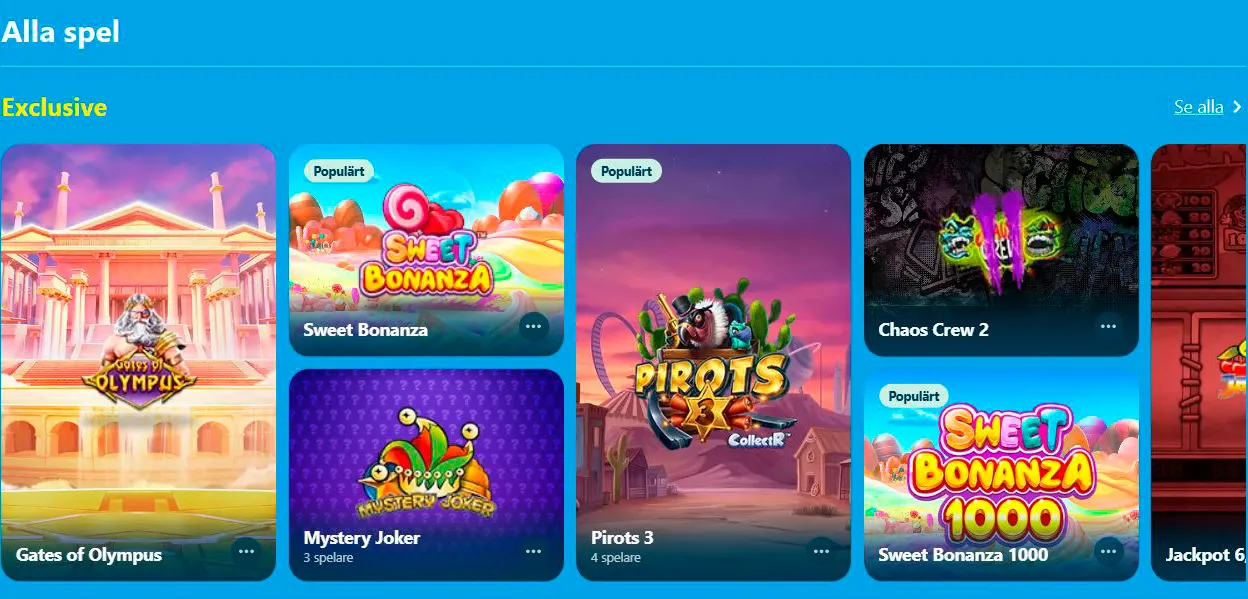Select the Mystery Joker game thumbnail
Image resolution: width=1248 pixels, height=599 pixels.
pyautogui.click(x=426, y=475)
